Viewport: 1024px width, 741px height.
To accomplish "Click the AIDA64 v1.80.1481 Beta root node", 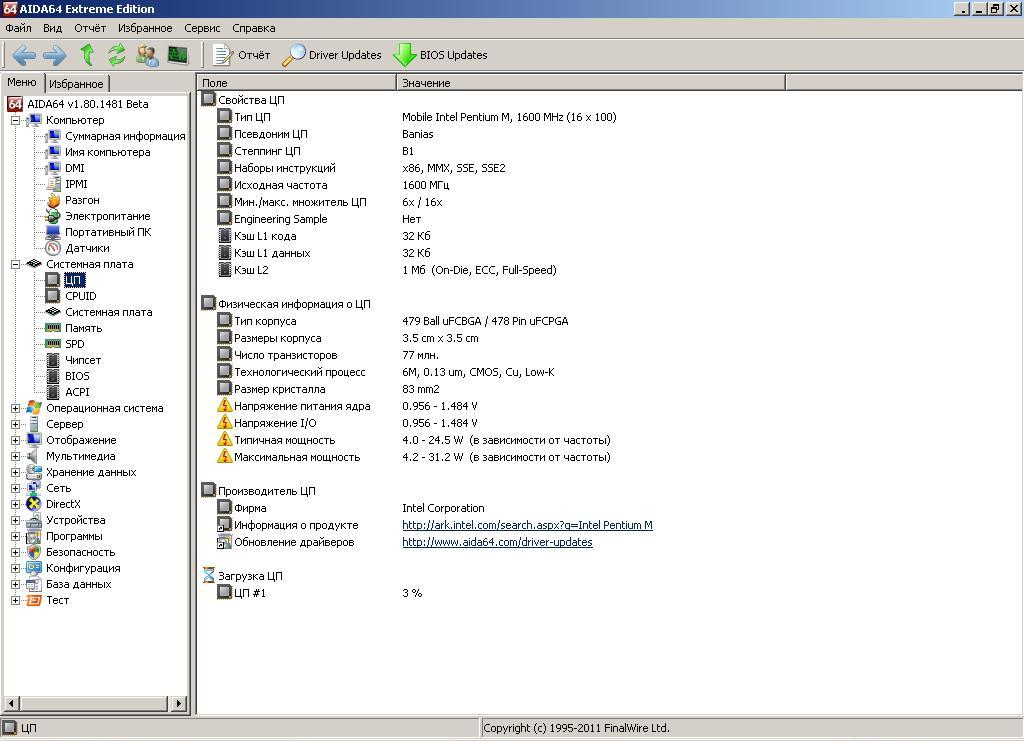I will pyautogui.click(x=88, y=104).
